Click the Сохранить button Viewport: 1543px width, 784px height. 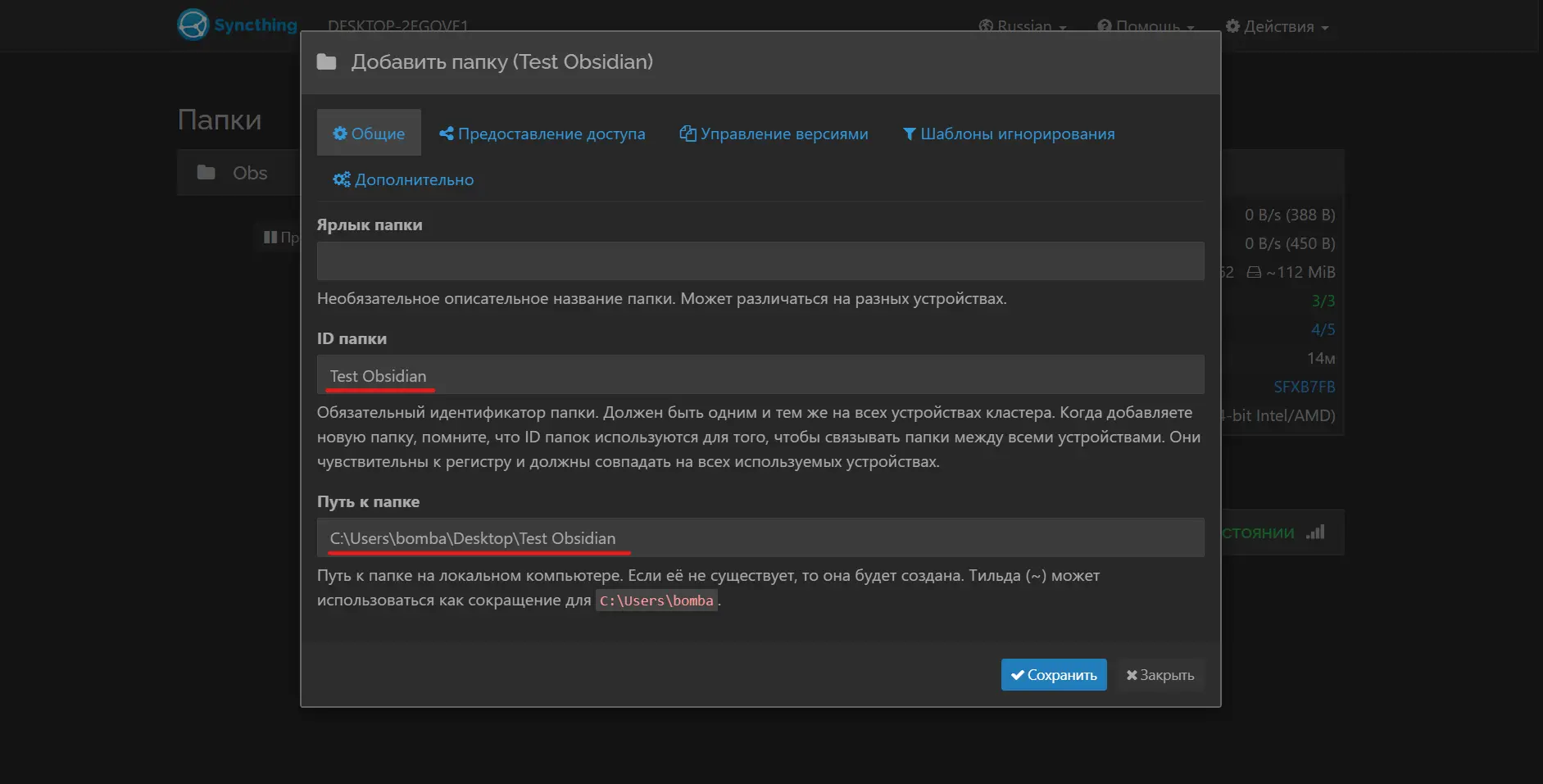click(1054, 674)
